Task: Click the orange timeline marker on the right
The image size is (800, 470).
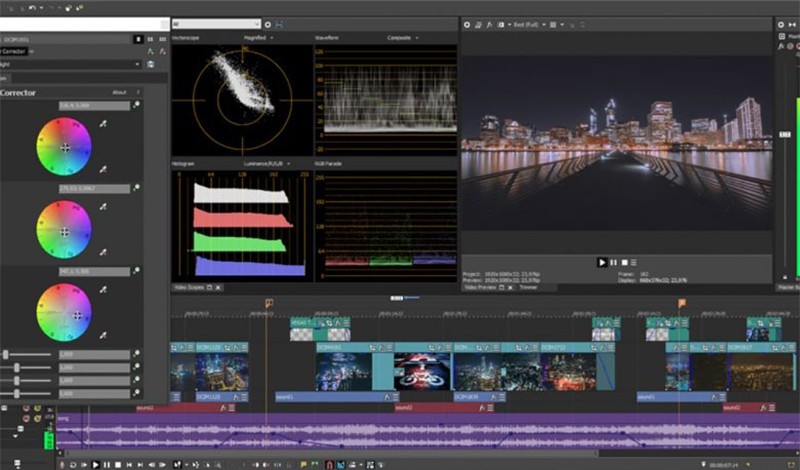Action: click(682, 303)
